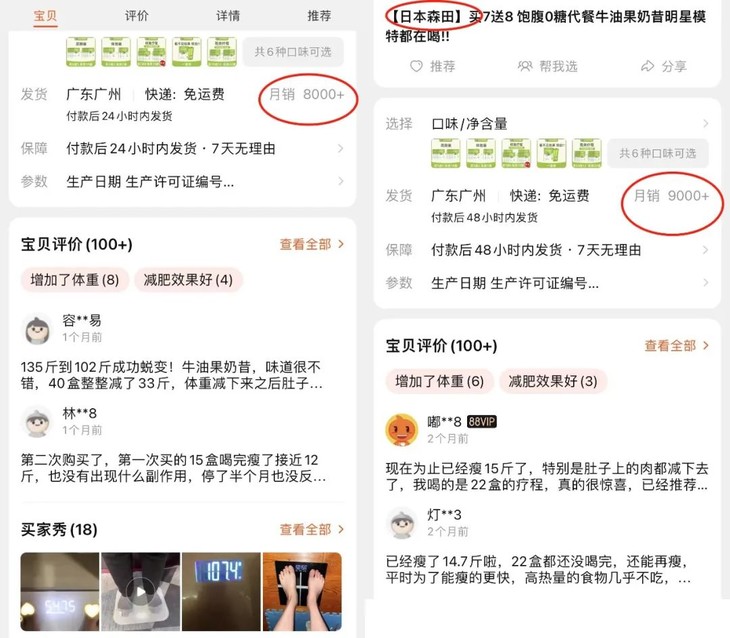The width and height of the screenshot is (730, 638).
Task: Expand right 参数 生产日期 row chevron
Action: (706, 283)
